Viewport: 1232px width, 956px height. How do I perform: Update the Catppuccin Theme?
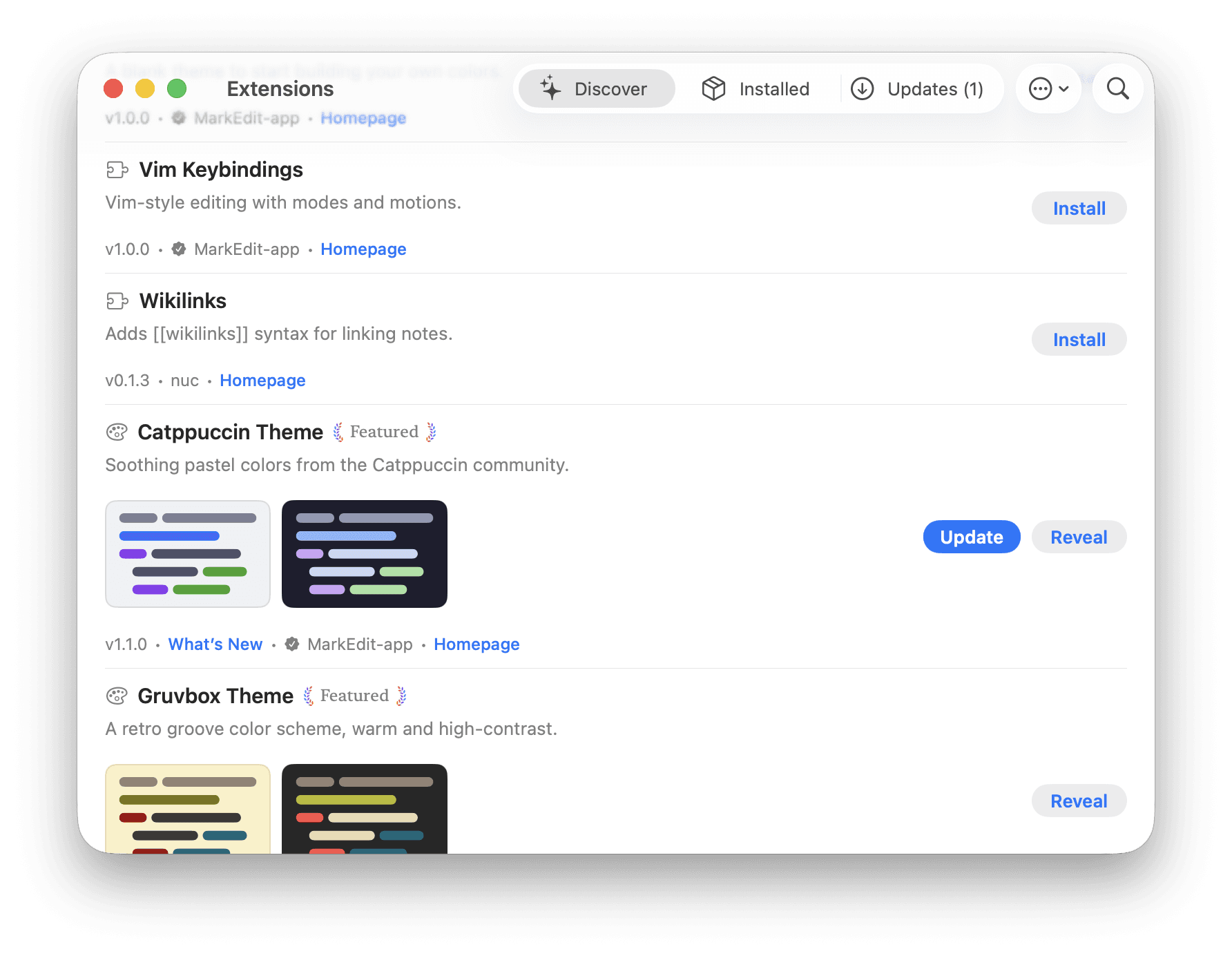click(x=972, y=537)
